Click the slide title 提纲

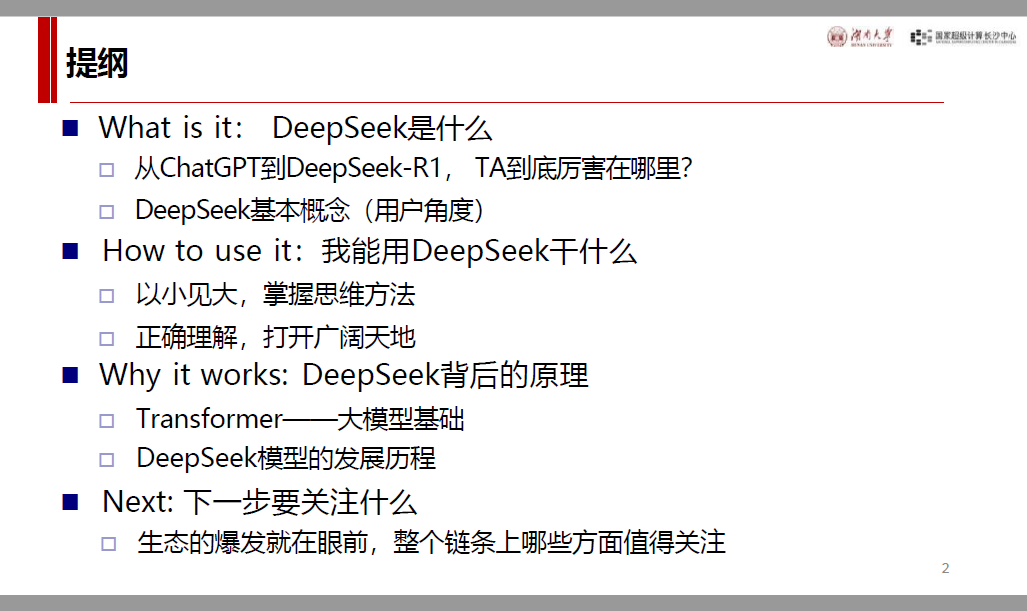tap(96, 64)
